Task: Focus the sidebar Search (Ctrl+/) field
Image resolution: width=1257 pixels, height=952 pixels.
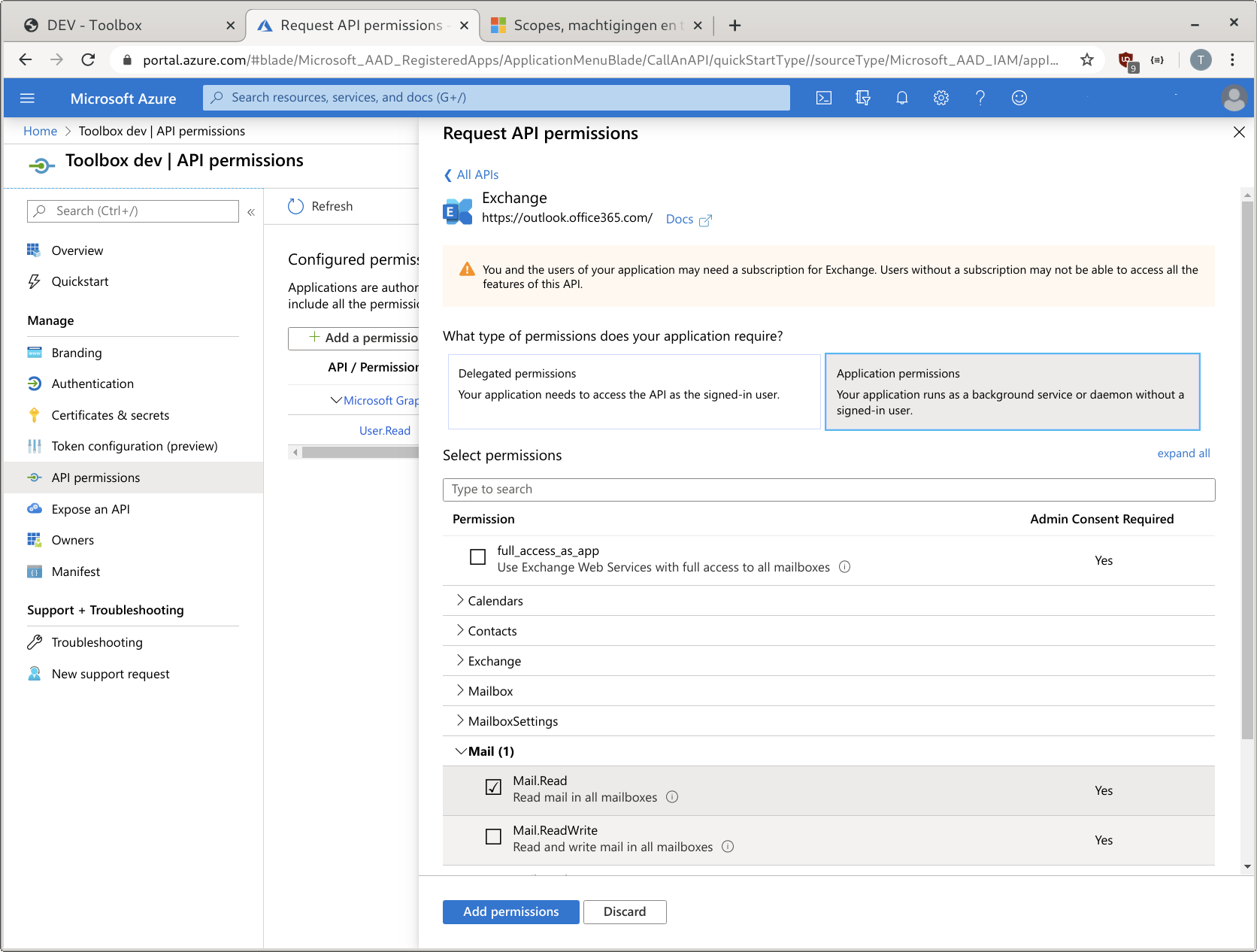Action: pos(133,211)
